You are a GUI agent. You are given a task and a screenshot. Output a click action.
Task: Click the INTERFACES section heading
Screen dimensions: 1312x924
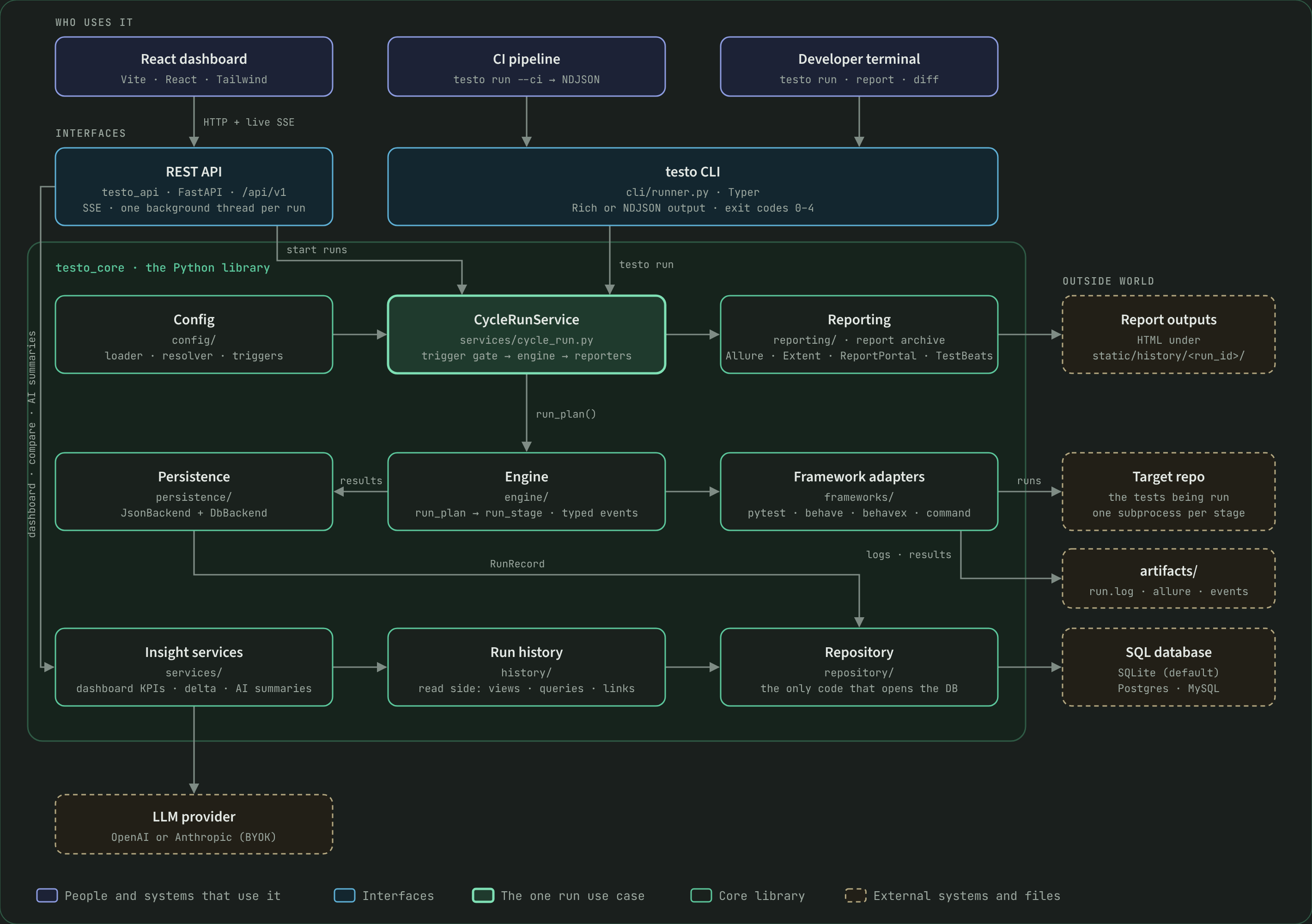tap(90, 133)
